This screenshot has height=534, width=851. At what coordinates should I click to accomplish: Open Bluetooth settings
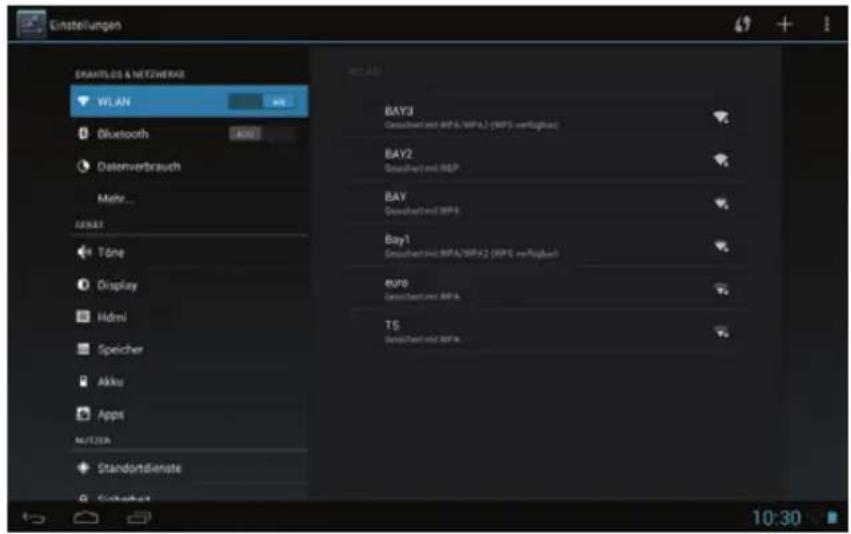pyautogui.click(x=189, y=134)
